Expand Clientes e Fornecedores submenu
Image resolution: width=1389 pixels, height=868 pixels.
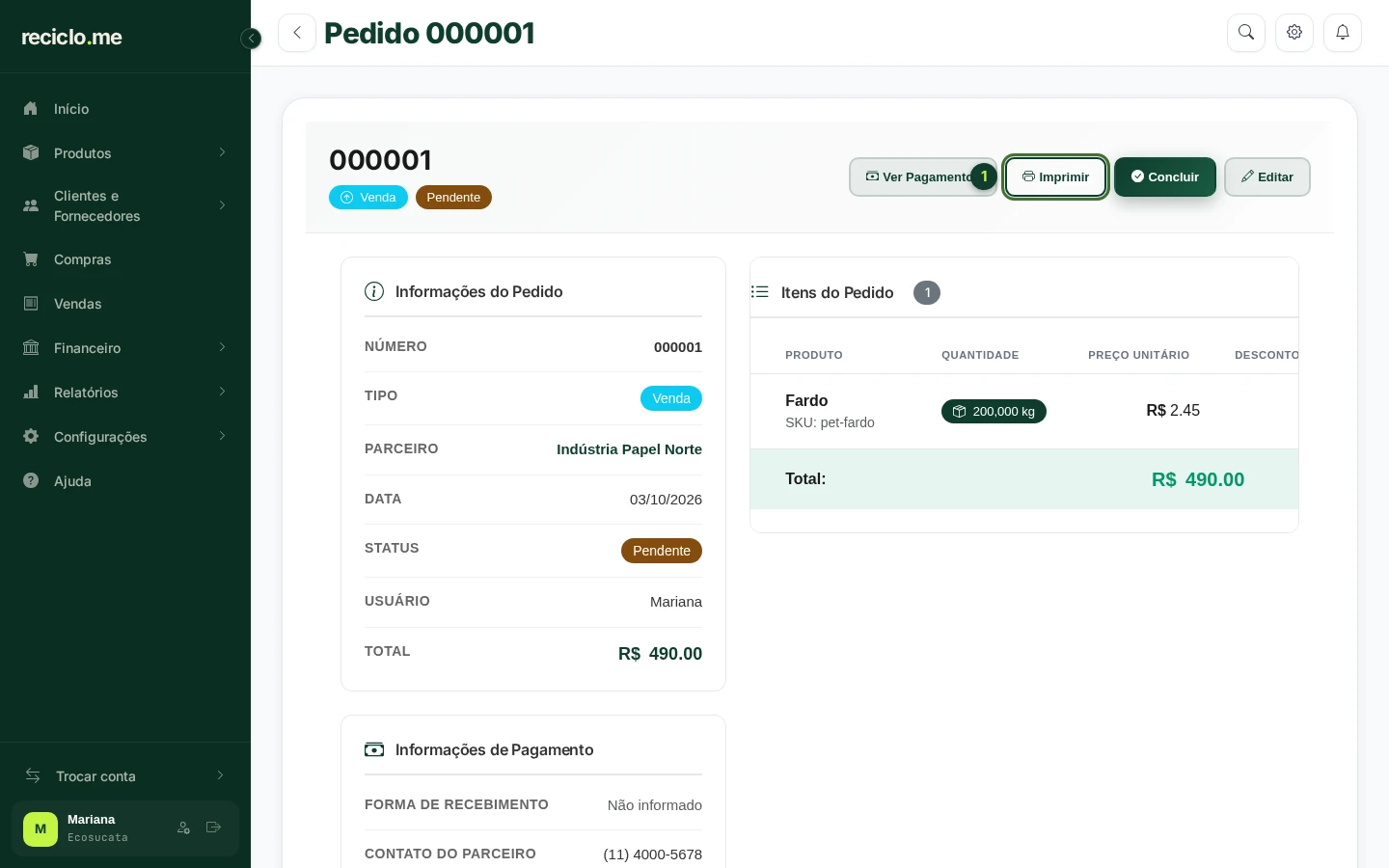(125, 205)
